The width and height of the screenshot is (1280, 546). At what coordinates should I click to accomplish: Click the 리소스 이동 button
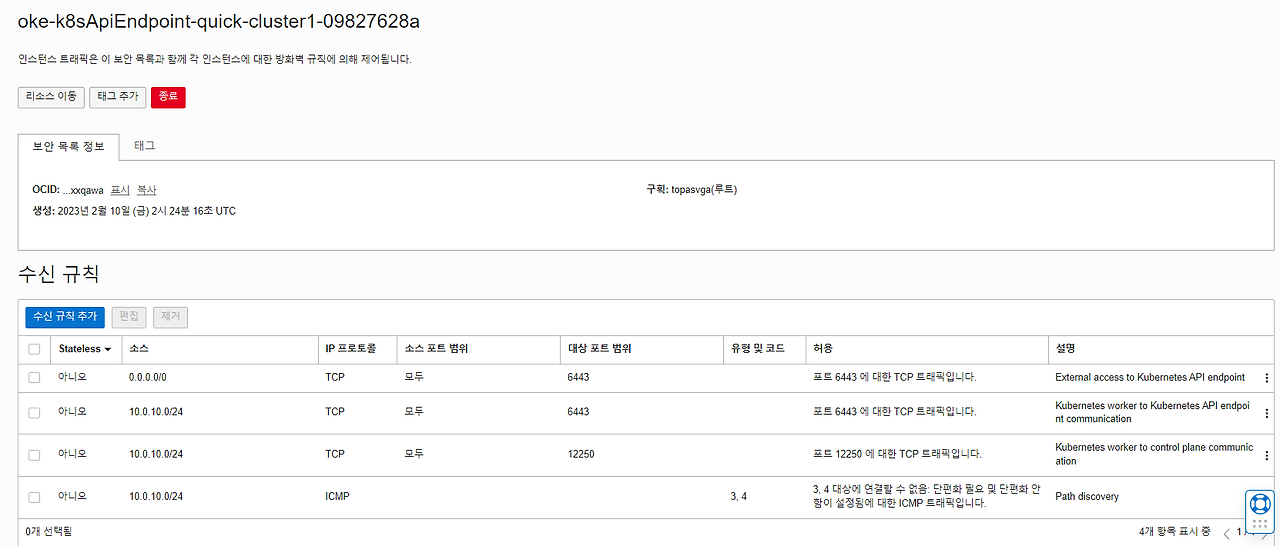coord(51,97)
